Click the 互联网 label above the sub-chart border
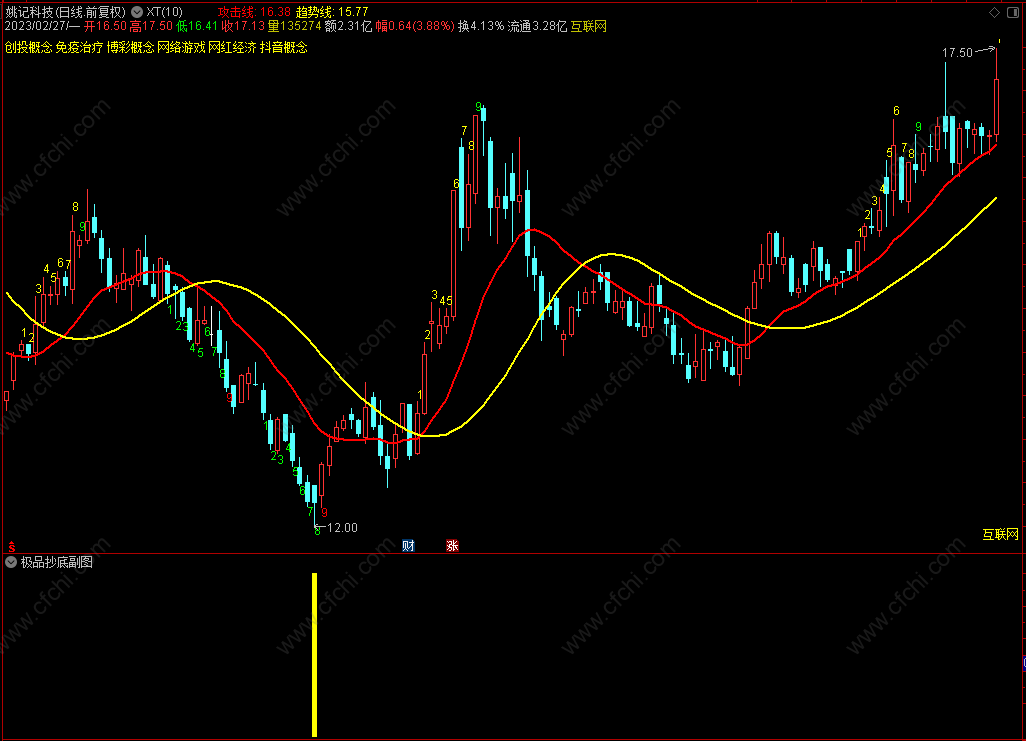This screenshot has width=1026, height=741. pyautogui.click(x=1000, y=534)
